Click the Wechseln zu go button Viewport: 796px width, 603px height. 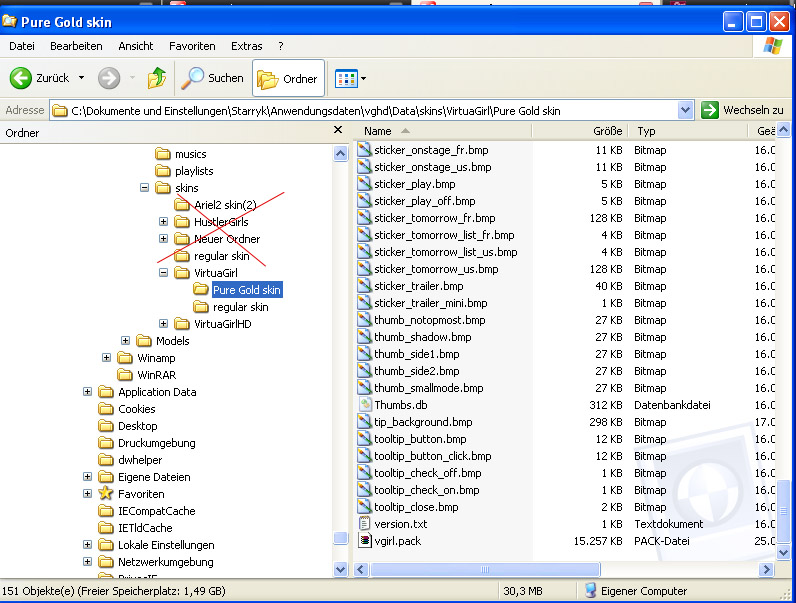(742, 110)
